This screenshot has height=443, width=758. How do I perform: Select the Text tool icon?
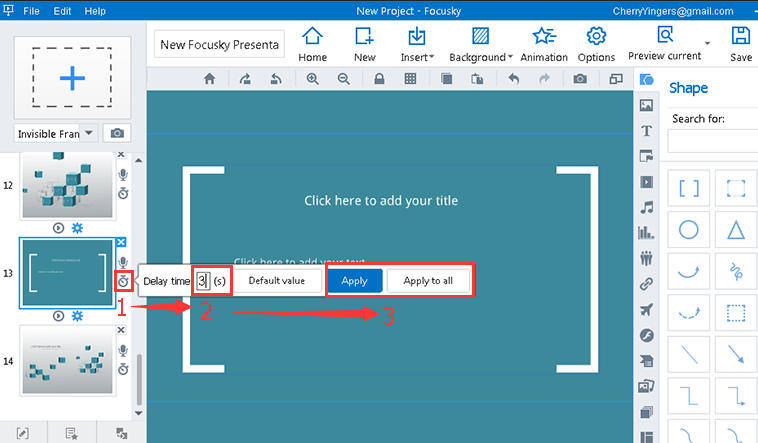coord(646,131)
